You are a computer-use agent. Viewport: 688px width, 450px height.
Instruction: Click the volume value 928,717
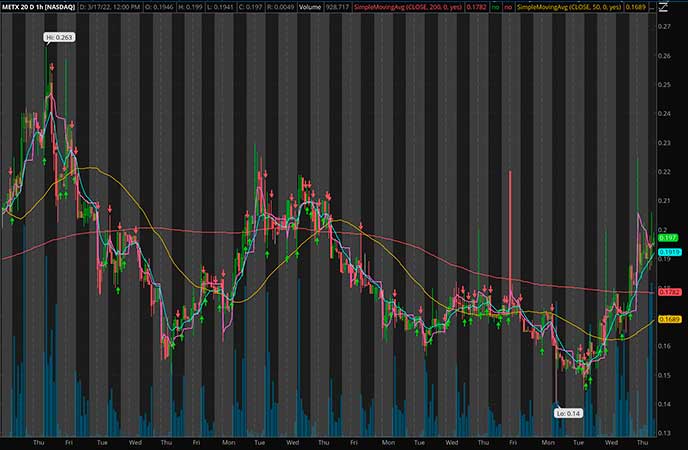point(337,7)
